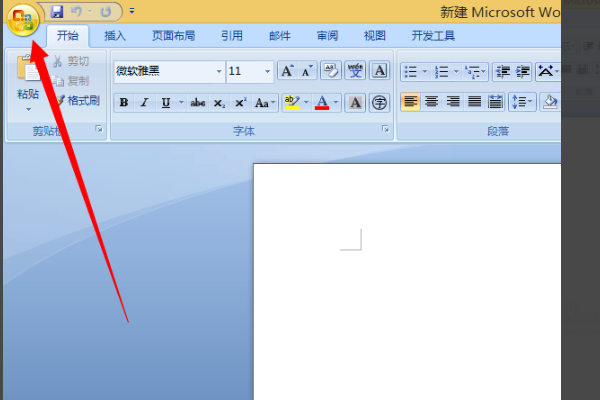Save document from Quick Access Toolbar
The width and height of the screenshot is (600, 400).
(57, 11)
